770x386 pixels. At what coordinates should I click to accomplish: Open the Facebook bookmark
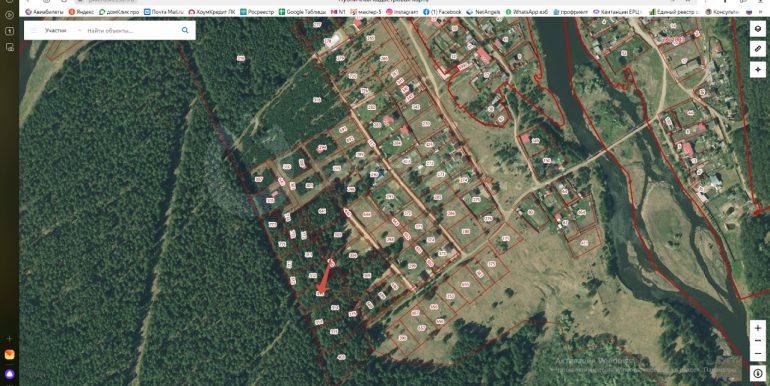pyautogui.click(x=442, y=12)
